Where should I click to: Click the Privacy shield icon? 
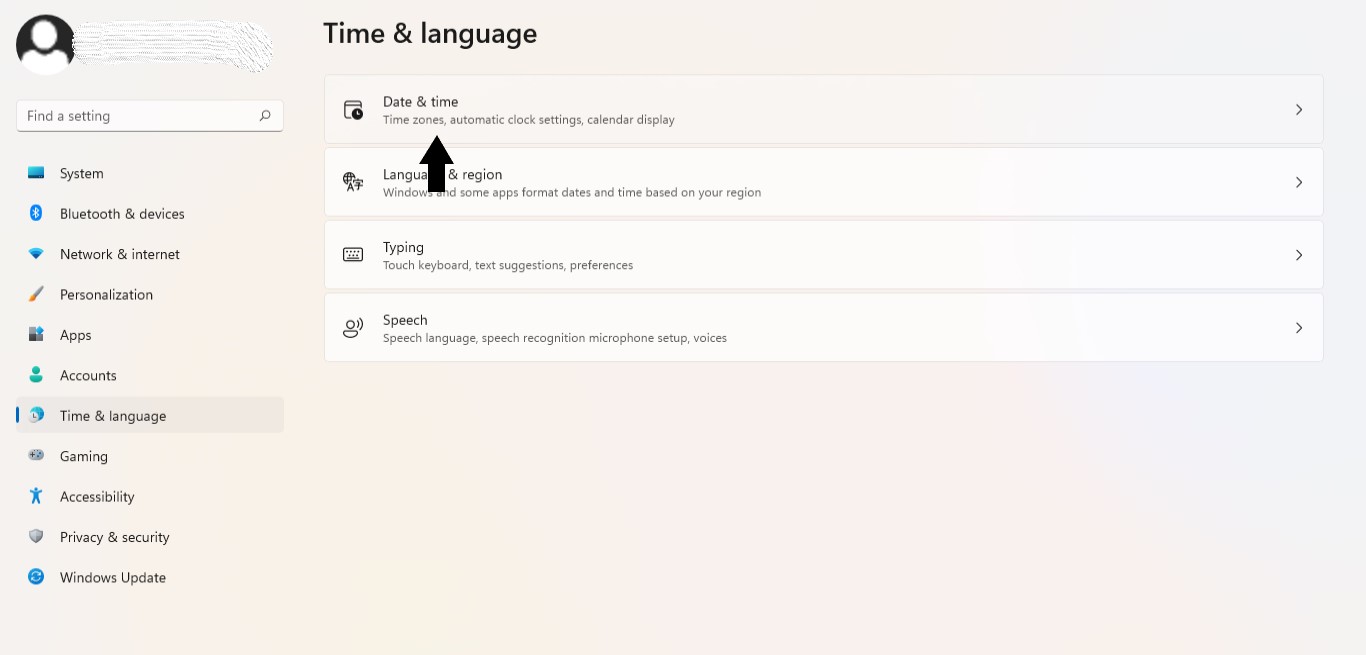coord(36,536)
